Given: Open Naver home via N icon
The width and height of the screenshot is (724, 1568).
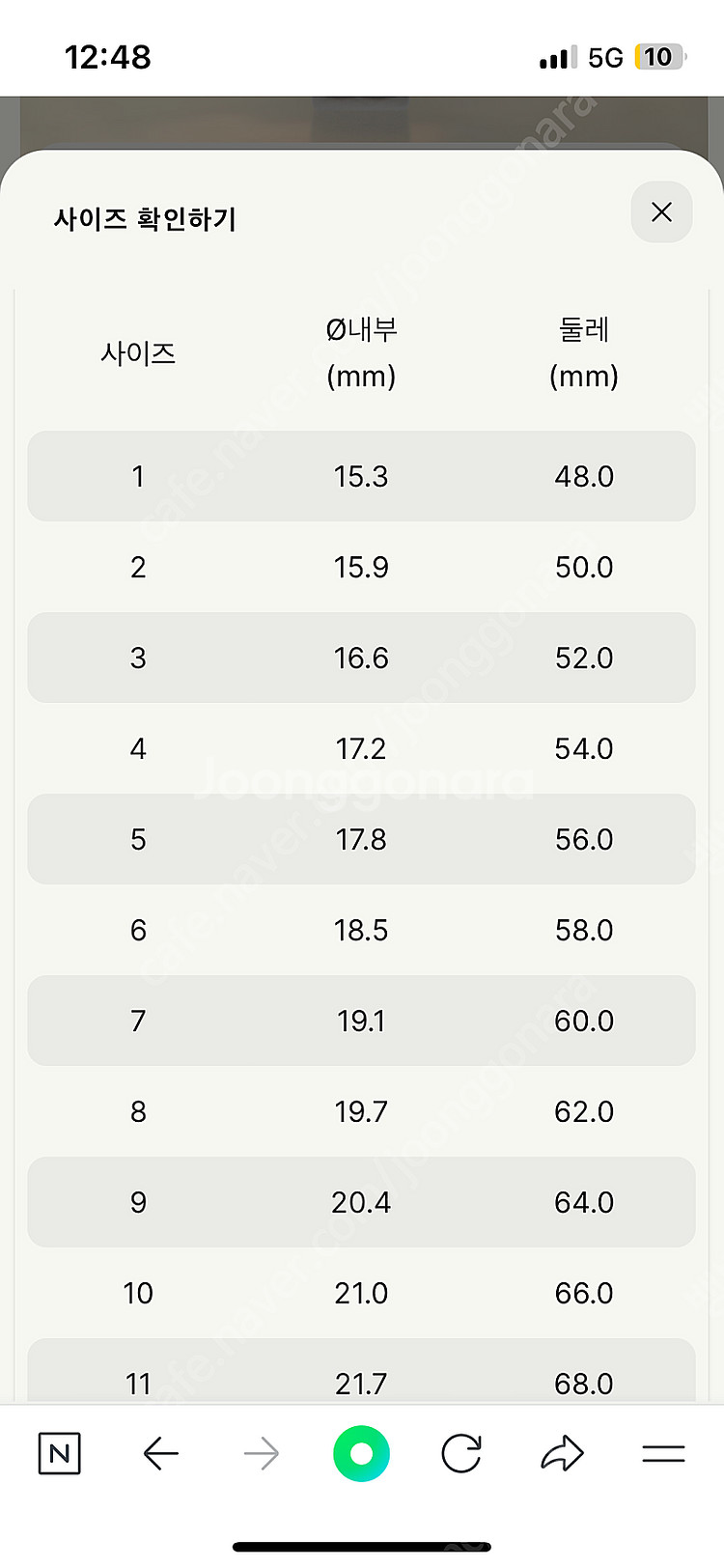Looking at the screenshot, I should 60,1453.
